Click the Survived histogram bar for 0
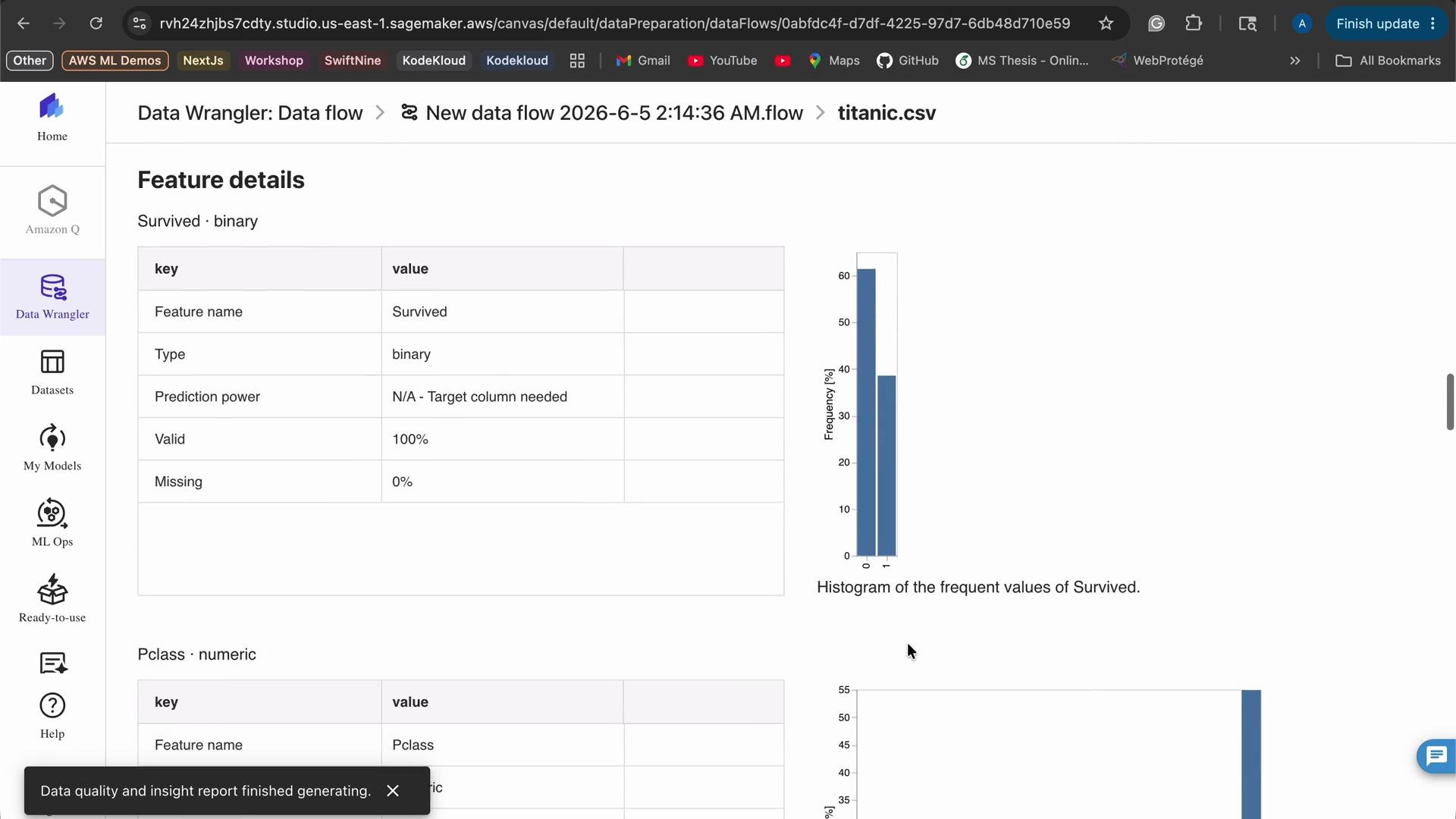The image size is (1456, 819). pyautogui.click(x=866, y=413)
